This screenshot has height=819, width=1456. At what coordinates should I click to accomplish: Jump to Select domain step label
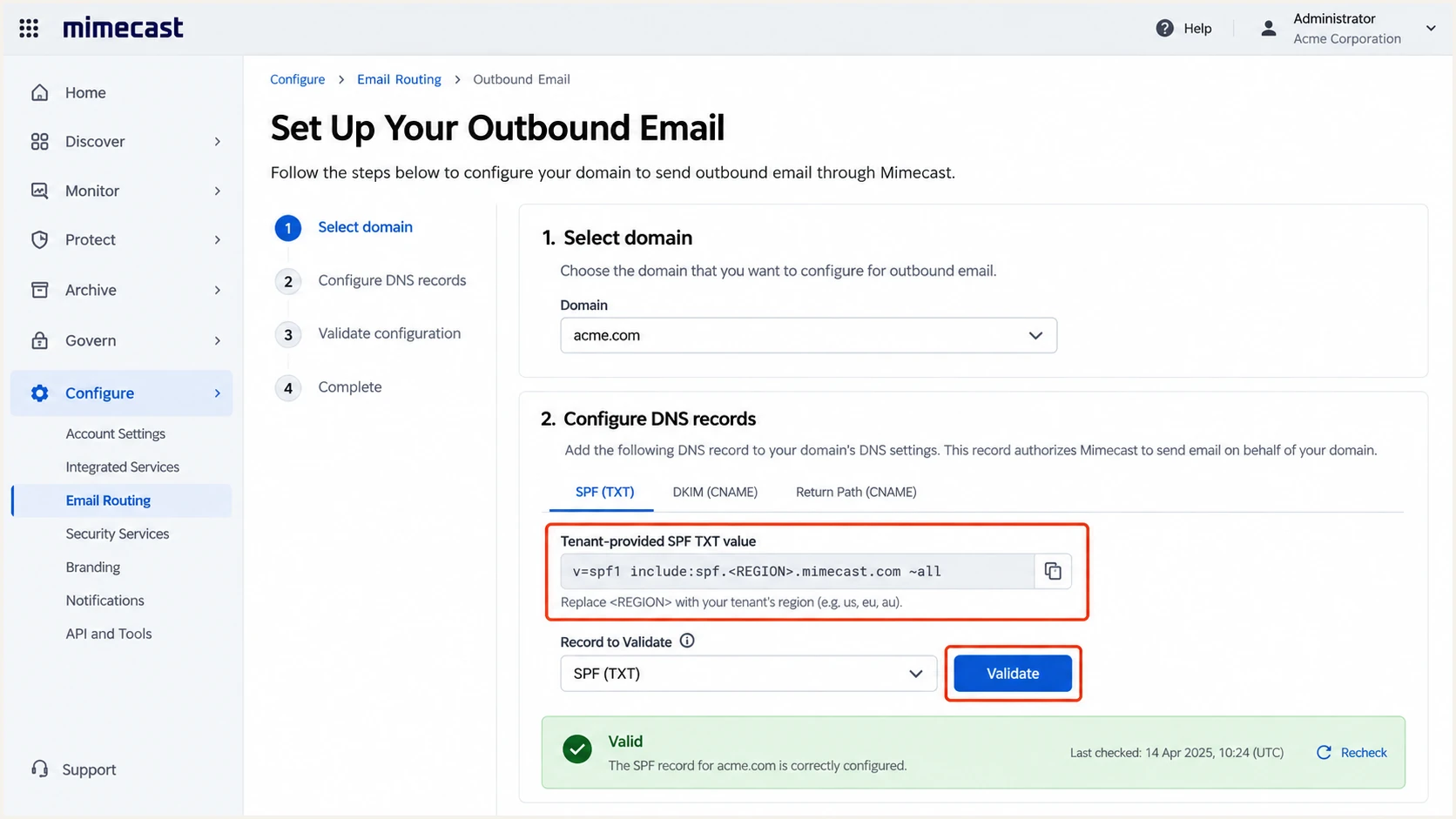[366, 227]
